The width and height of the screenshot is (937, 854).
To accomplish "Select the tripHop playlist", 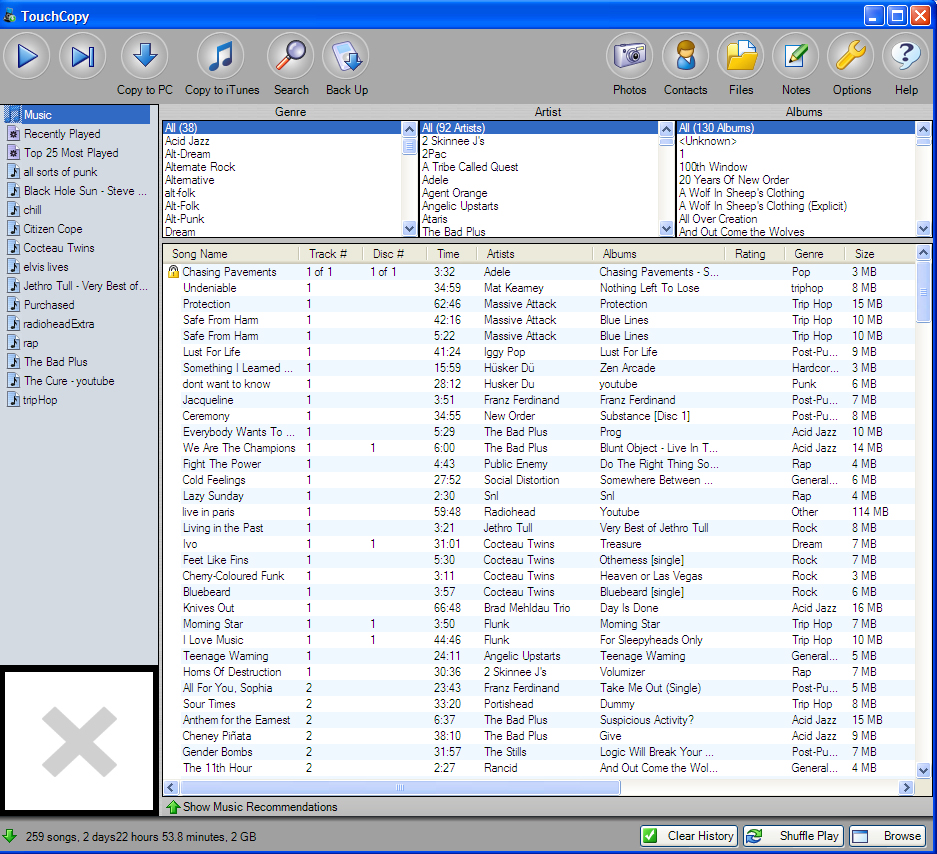I will (x=40, y=400).
